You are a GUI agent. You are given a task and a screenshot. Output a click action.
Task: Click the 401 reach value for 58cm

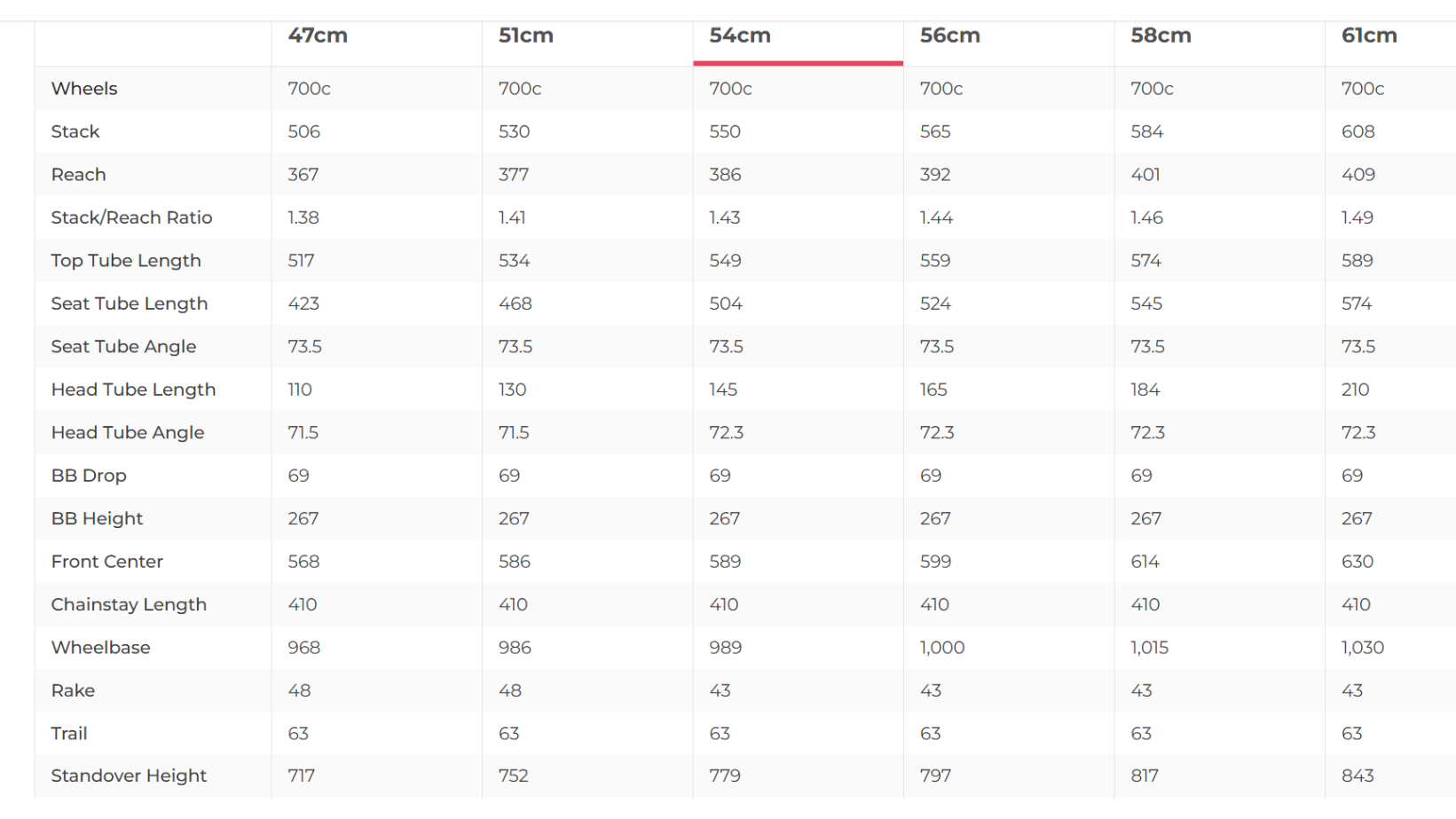tap(1145, 175)
